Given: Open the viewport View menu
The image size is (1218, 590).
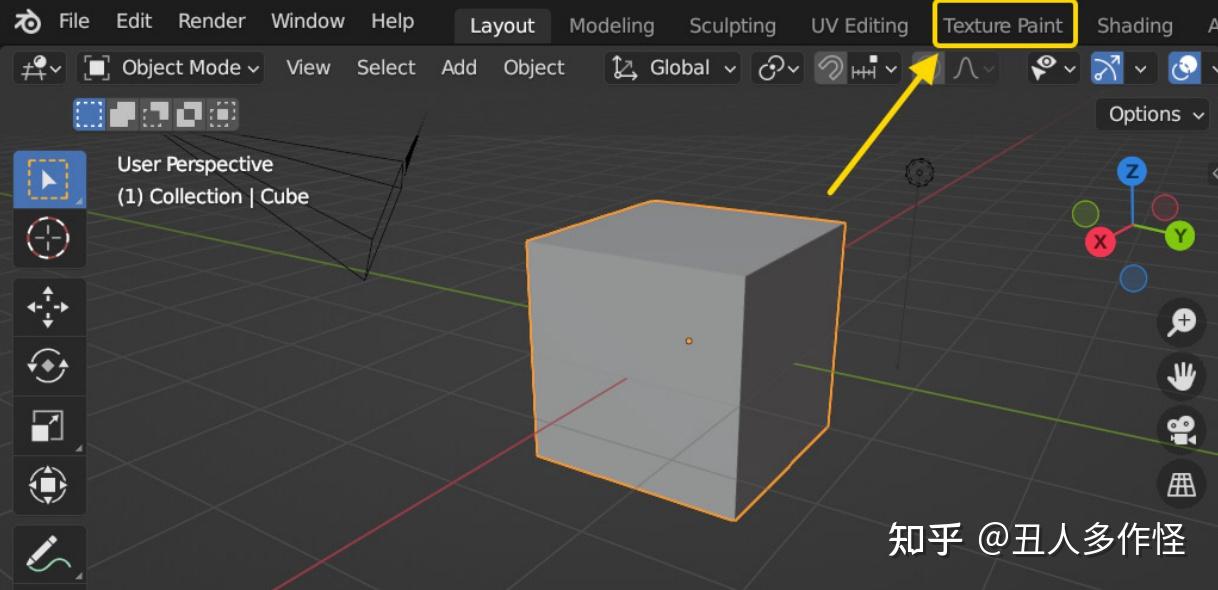Looking at the screenshot, I should pyautogui.click(x=308, y=68).
